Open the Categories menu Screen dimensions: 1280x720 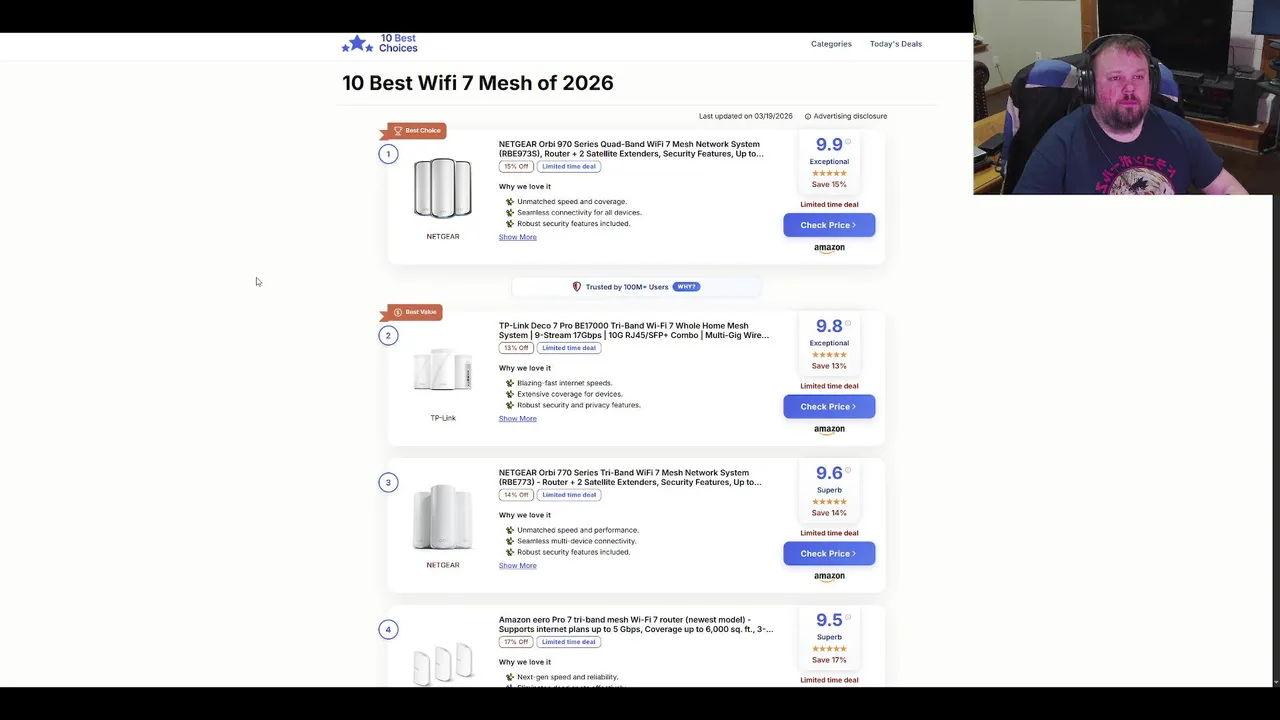coord(831,44)
